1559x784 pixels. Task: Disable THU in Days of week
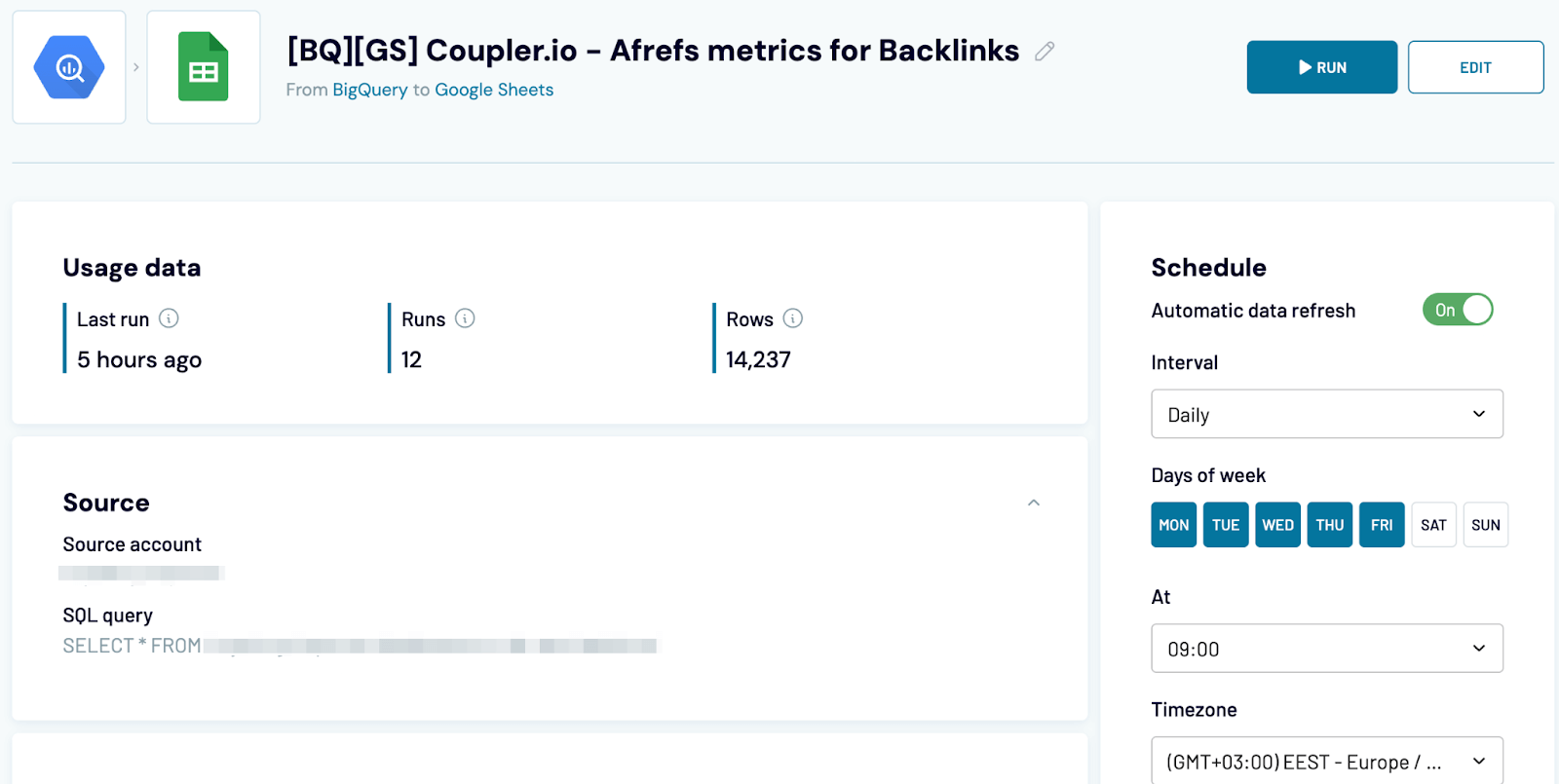coord(1328,524)
